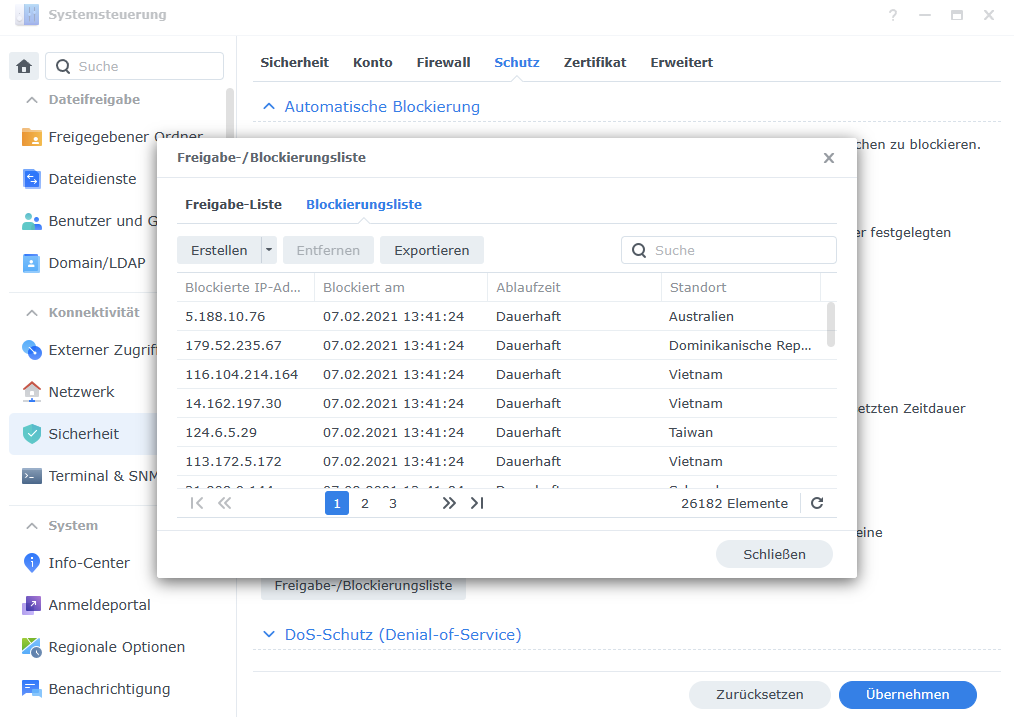Open Anmeldeportal in the sidebar

99,605
